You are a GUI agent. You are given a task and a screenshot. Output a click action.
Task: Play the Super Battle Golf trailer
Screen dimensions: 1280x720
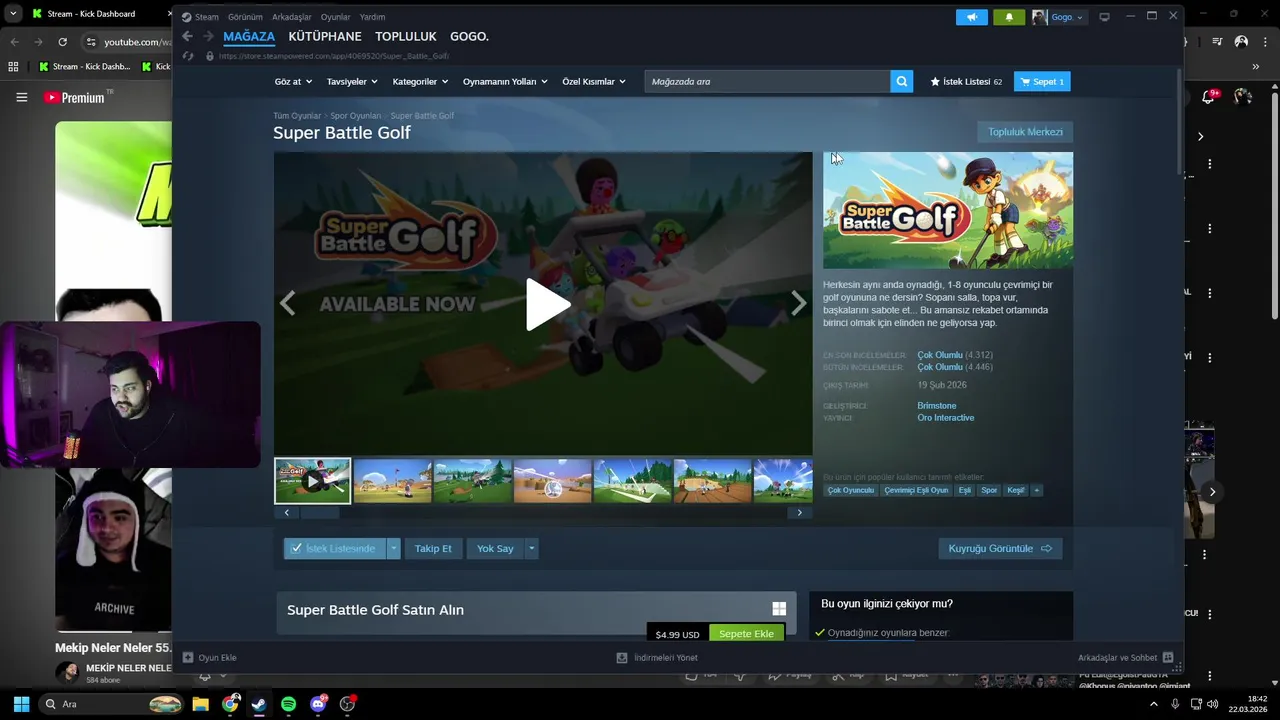click(548, 304)
